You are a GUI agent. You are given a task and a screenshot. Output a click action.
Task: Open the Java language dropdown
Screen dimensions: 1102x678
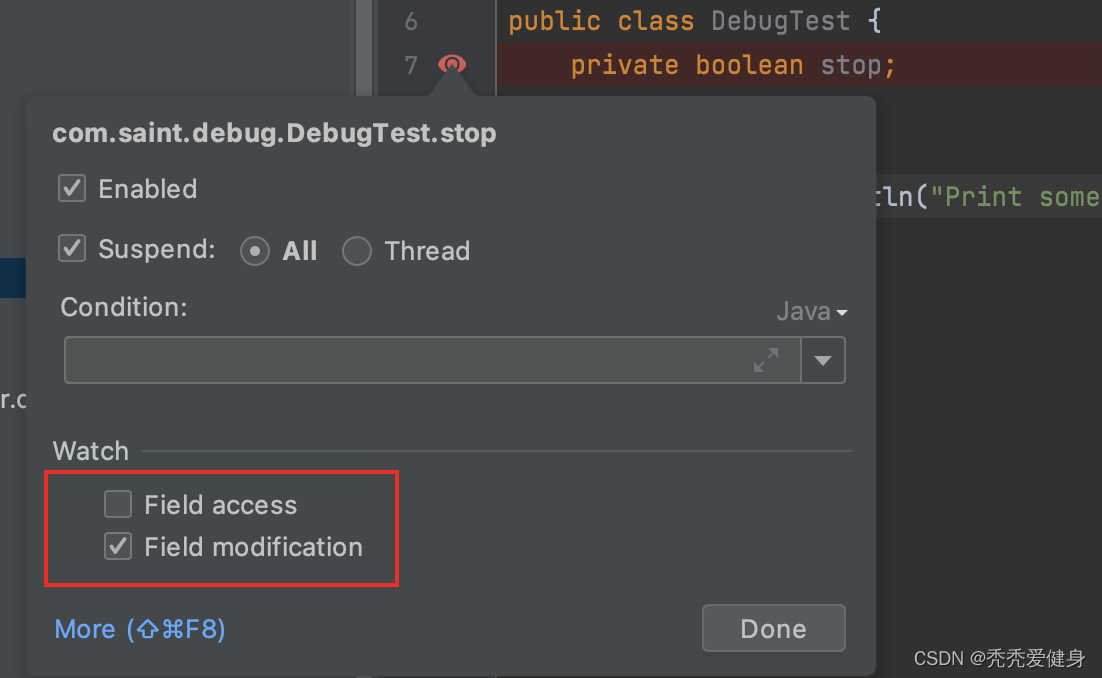pos(812,312)
